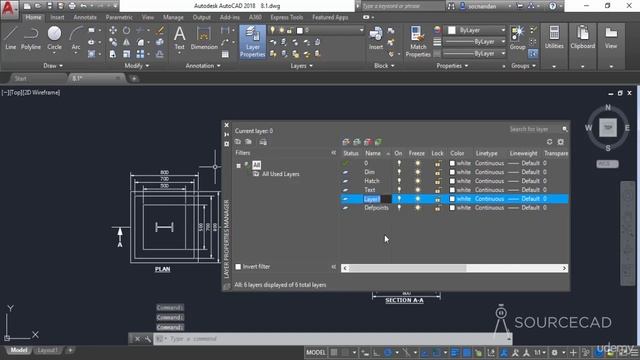The width and height of the screenshot is (640, 360).
Task: Click the Group tool
Action: point(517,38)
